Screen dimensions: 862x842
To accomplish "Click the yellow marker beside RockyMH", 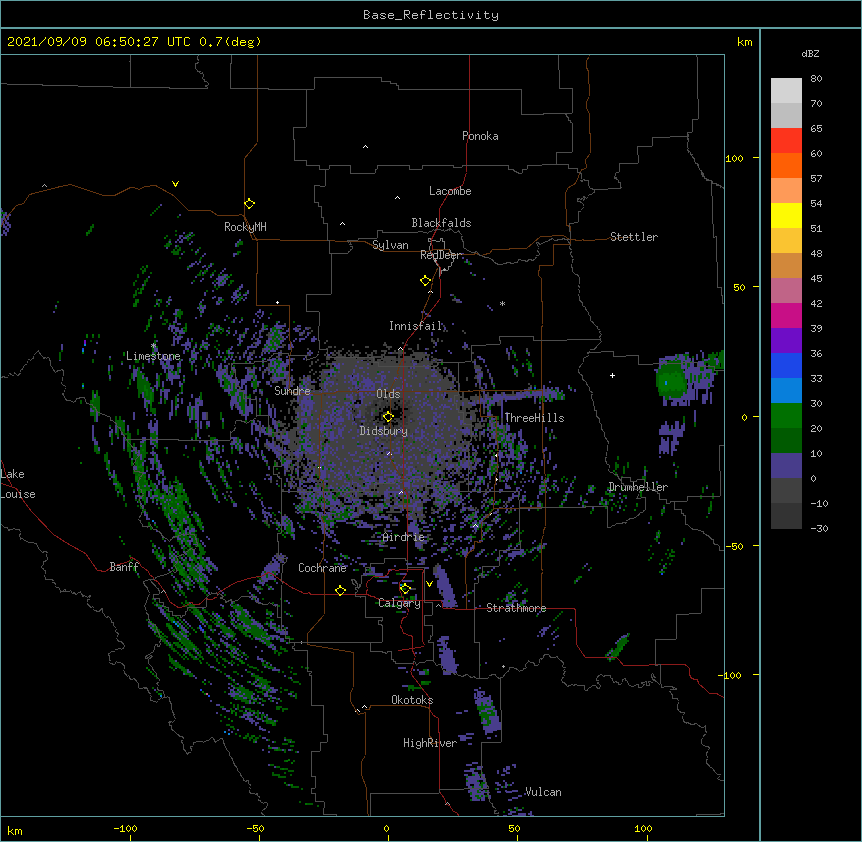I will coord(250,203).
